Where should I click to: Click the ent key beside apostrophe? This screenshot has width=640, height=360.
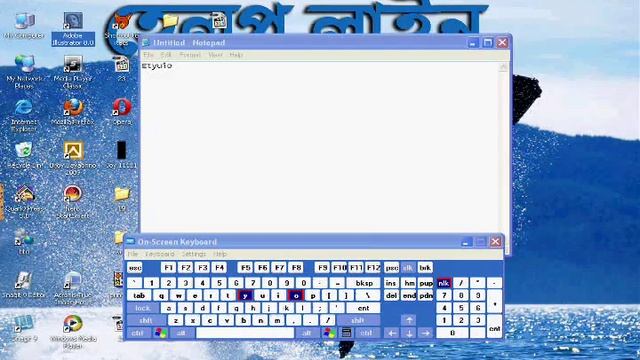point(363,308)
